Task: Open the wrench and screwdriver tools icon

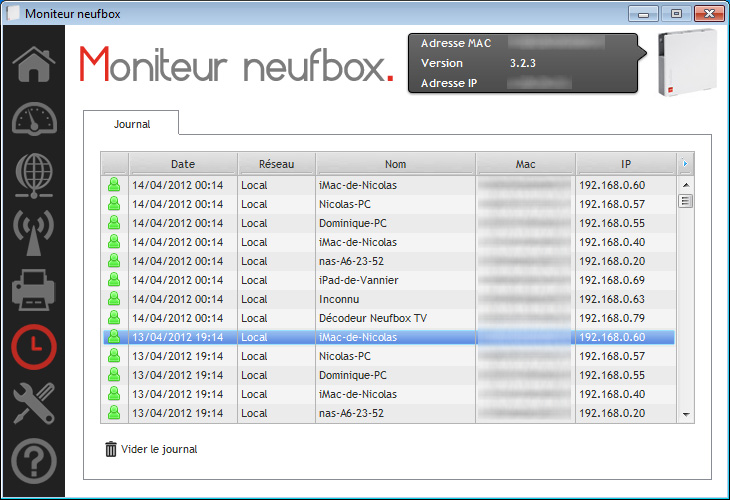Action: click(x=33, y=403)
